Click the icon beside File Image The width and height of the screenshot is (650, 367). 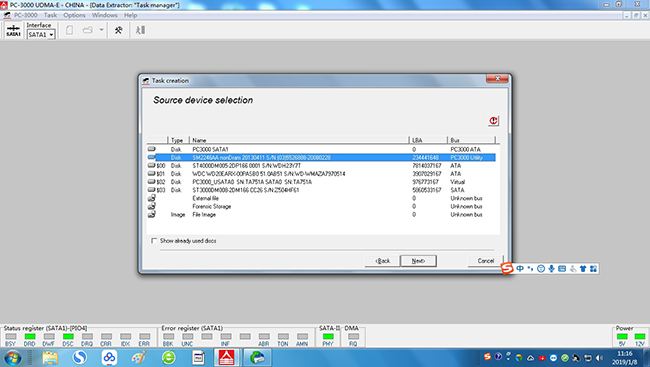tap(152, 214)
